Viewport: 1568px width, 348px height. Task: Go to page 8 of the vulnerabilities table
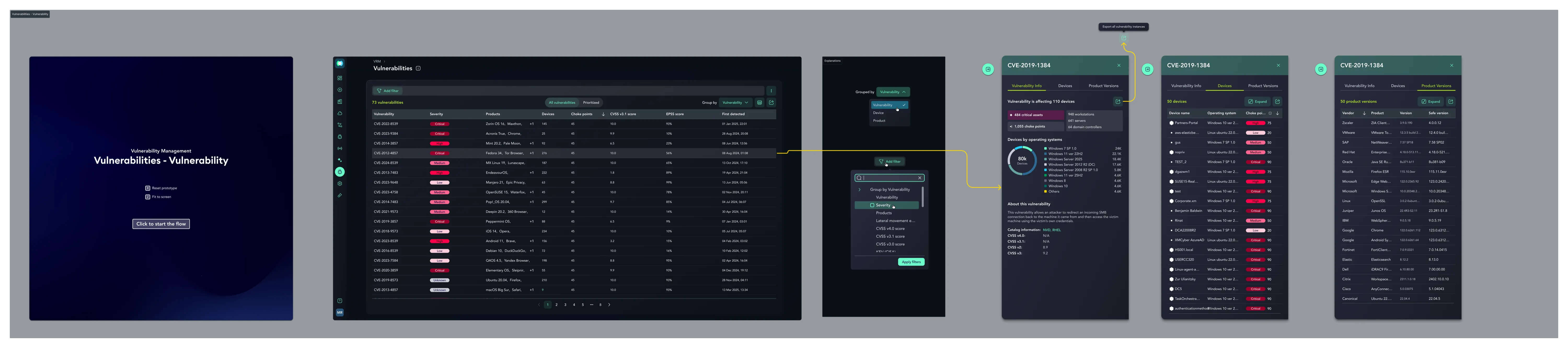tap(600, 305)
